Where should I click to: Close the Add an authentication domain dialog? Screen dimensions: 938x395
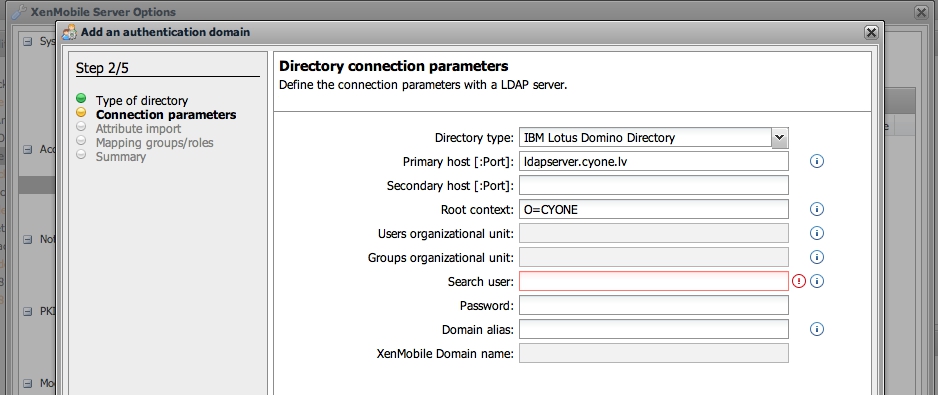[x=871, y=32]
